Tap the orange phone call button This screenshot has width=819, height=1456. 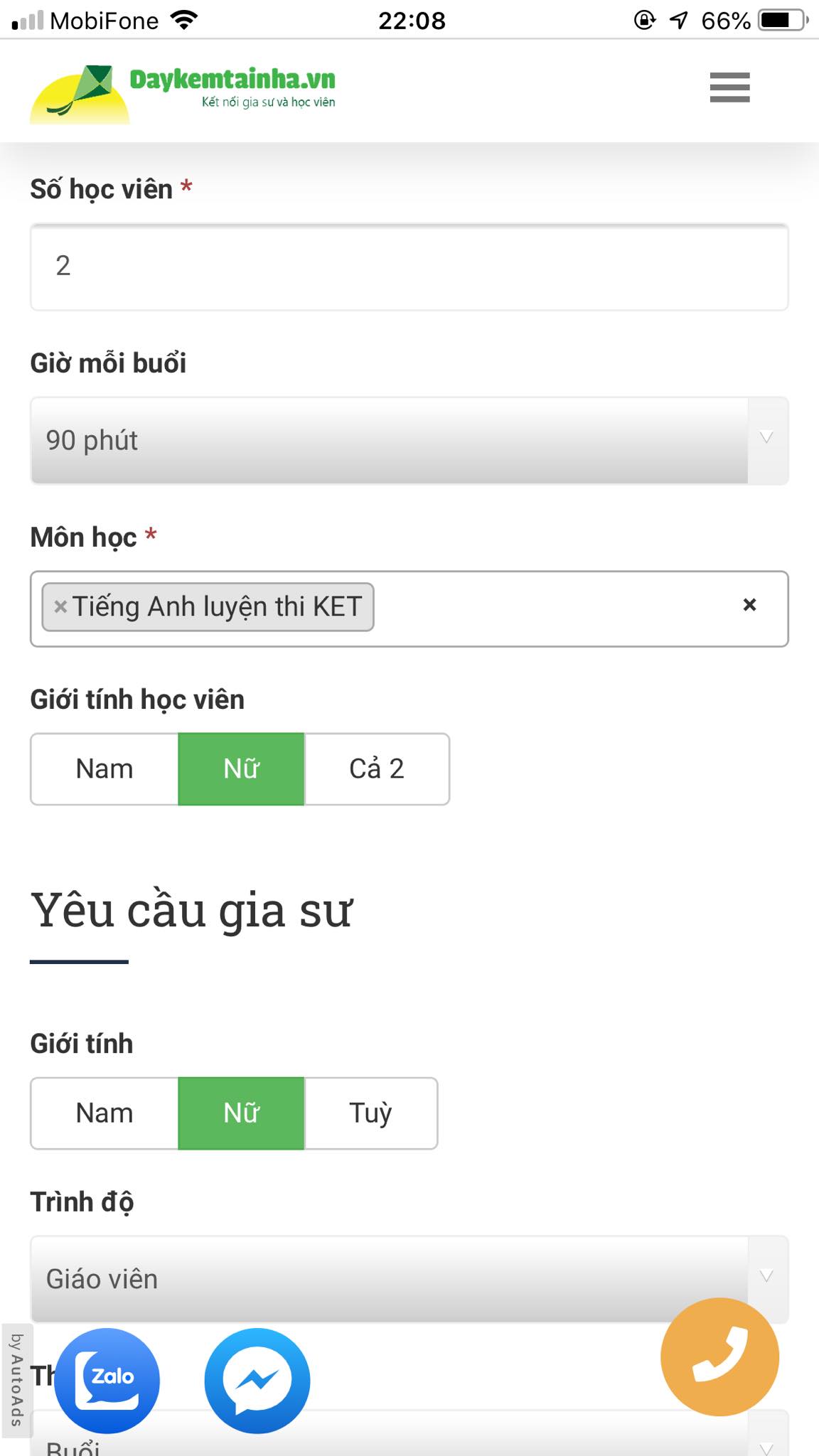720,1356
